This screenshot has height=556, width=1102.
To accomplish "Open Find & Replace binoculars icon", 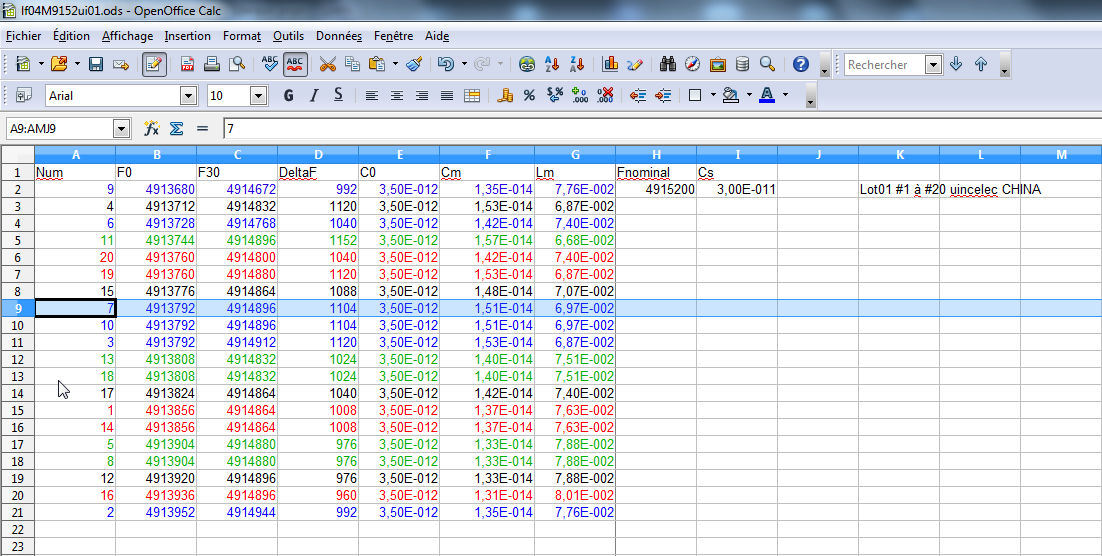I will pyautogui.click(x=669, y=64).
